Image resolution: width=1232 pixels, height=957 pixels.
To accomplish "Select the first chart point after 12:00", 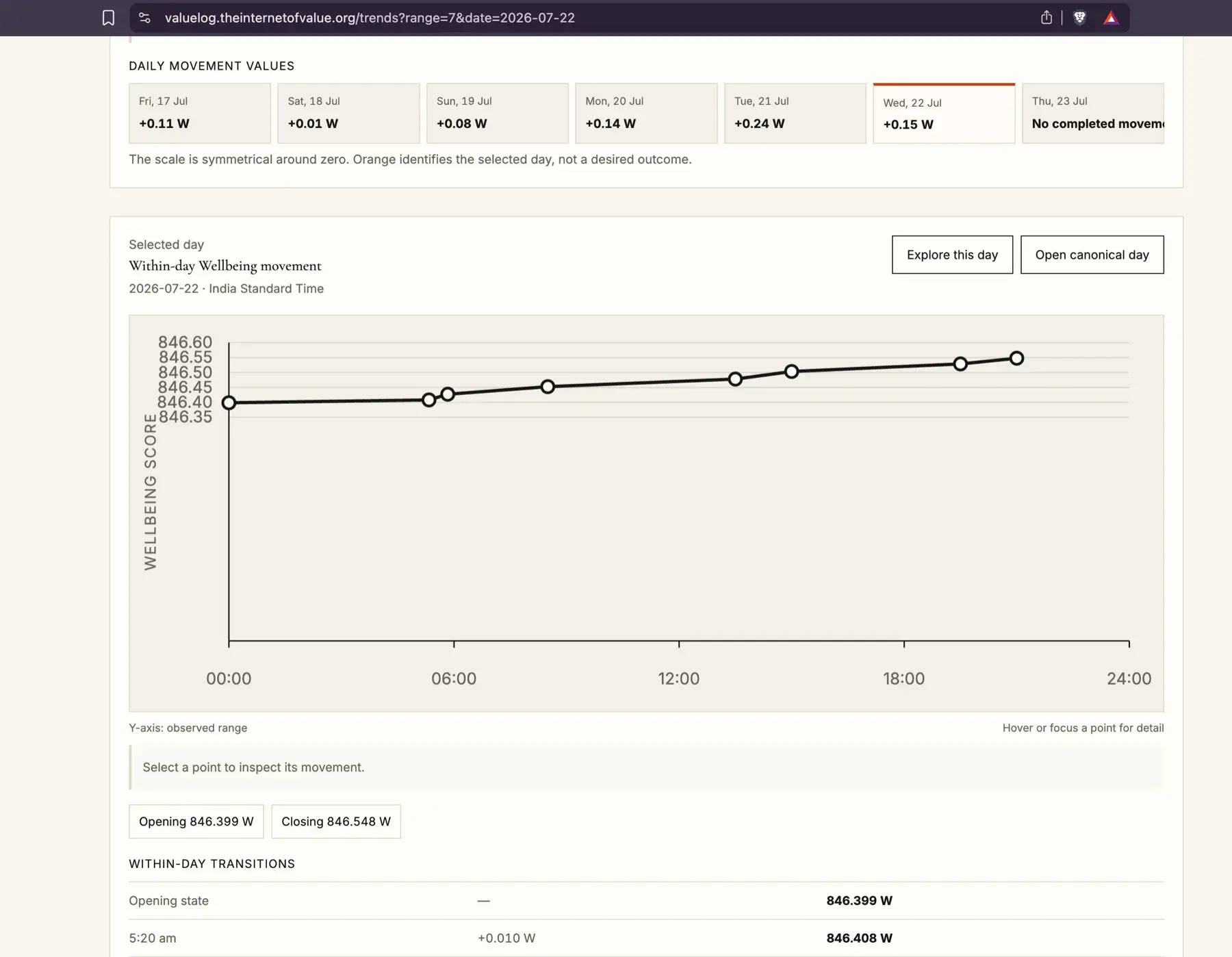I will pyautogui.click(x=735, y=379).
